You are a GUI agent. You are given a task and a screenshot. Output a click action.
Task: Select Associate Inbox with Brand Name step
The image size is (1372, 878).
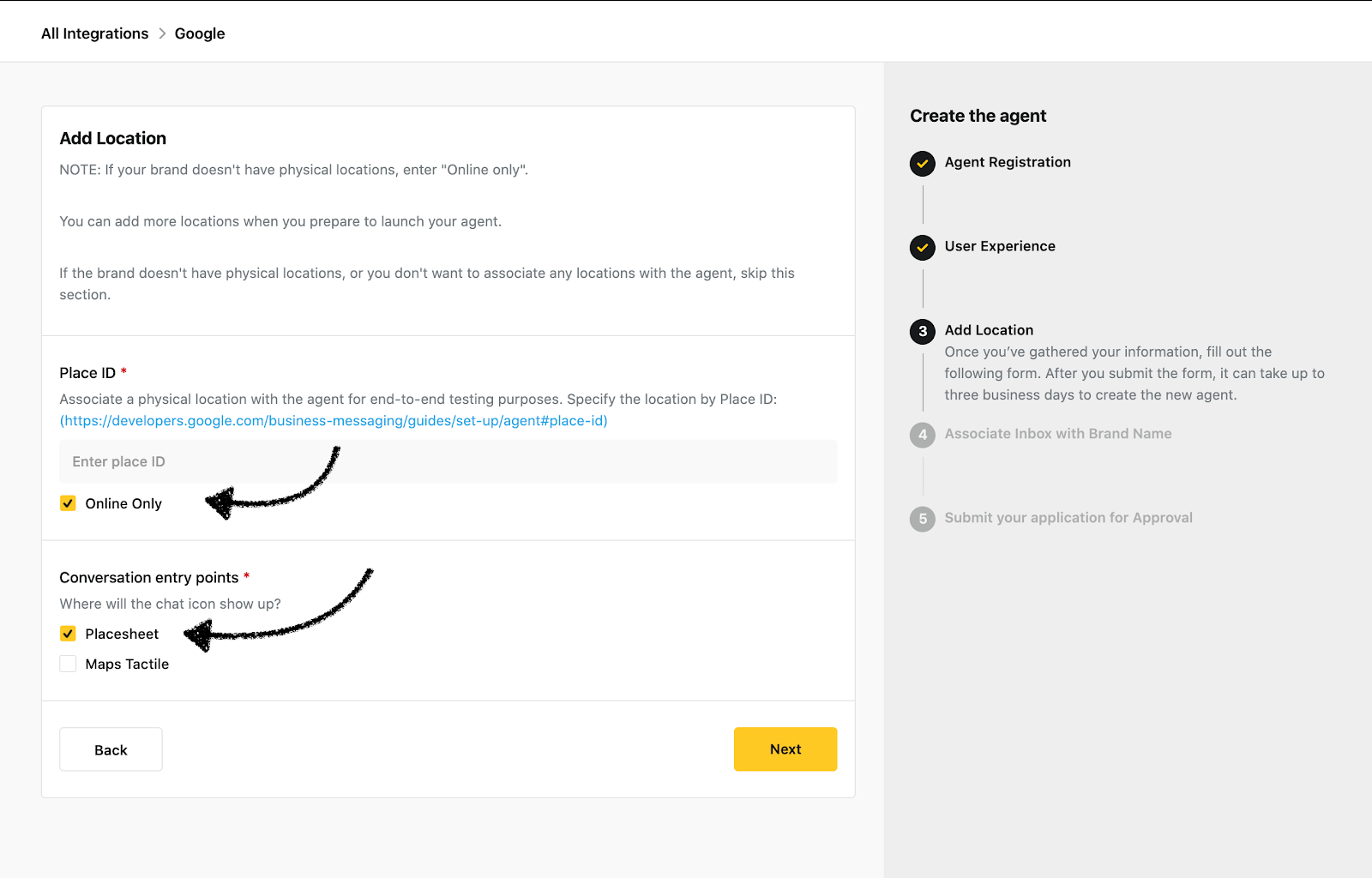pyautogui.click(x=1058, y=434)
